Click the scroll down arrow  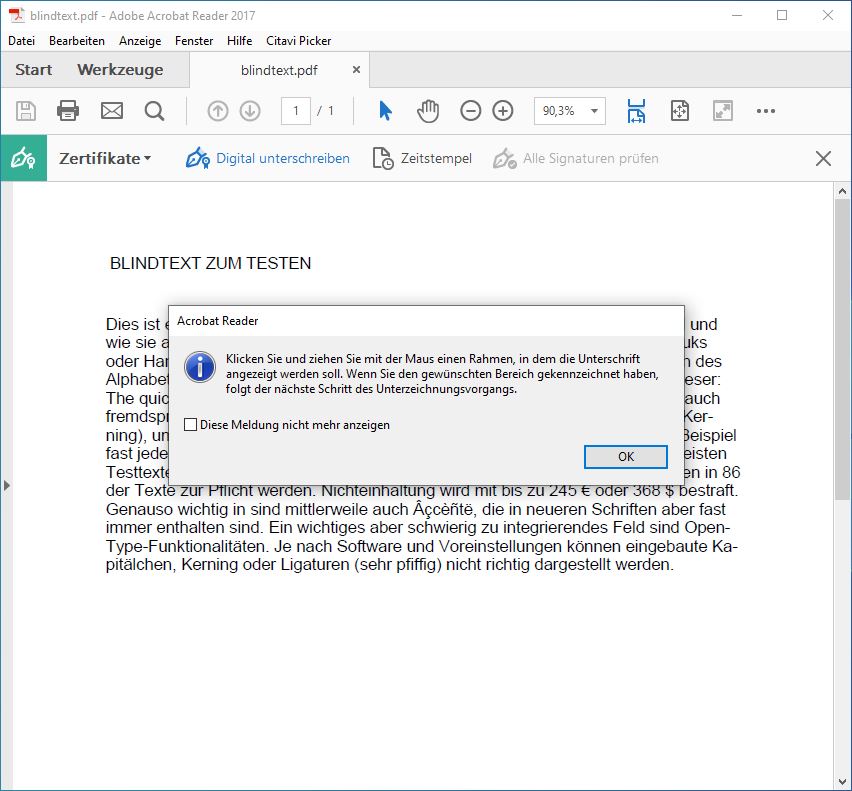click(842, 783)
